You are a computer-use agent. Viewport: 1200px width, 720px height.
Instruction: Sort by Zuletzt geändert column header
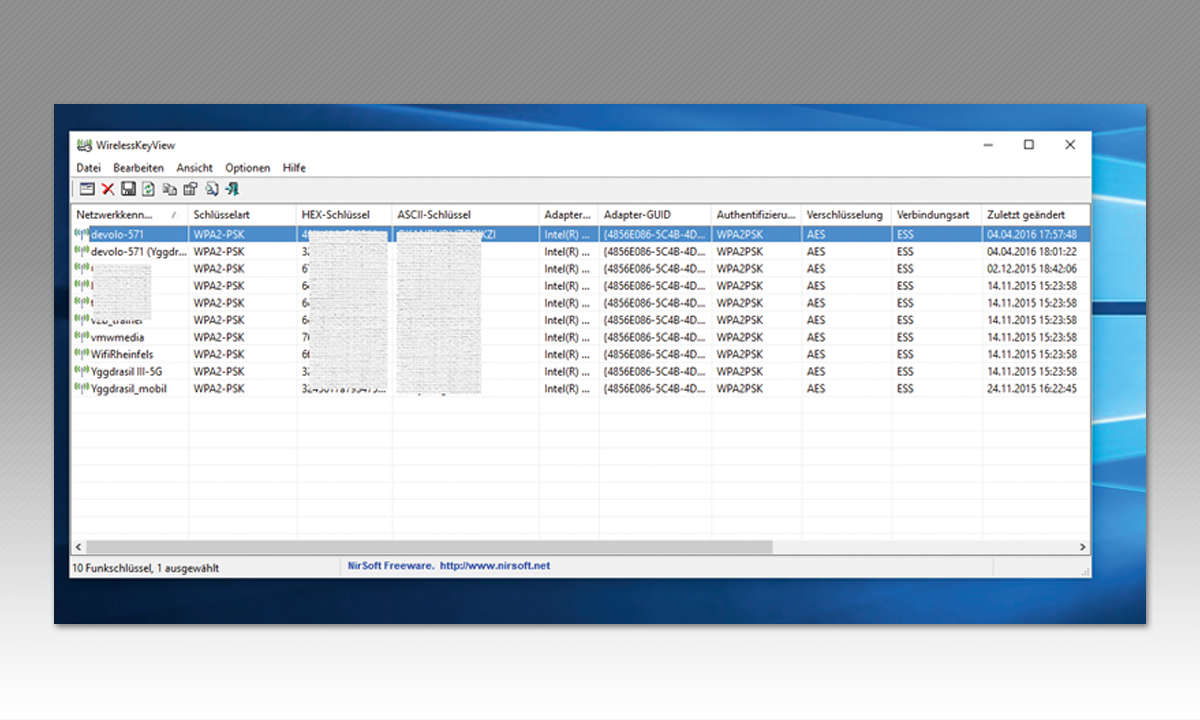(1035, 215)
